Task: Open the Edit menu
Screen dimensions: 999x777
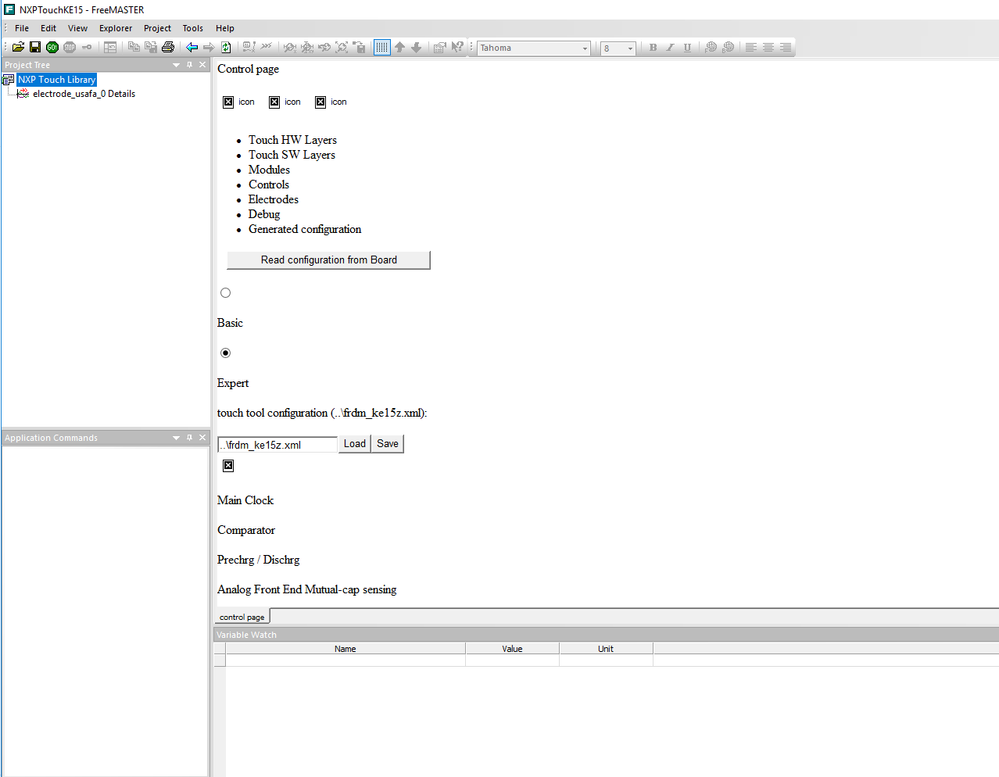Action: click(48, 28)
